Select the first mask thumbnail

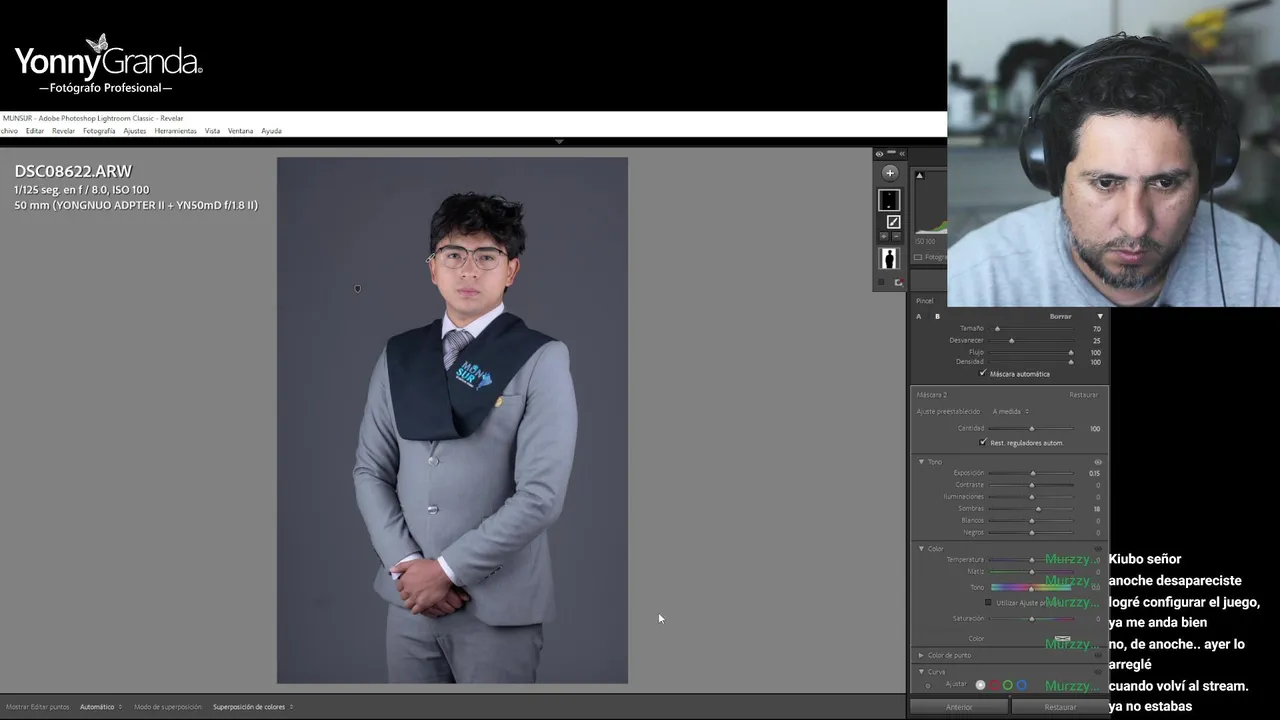pyautogui.click(x=889, y=200)
